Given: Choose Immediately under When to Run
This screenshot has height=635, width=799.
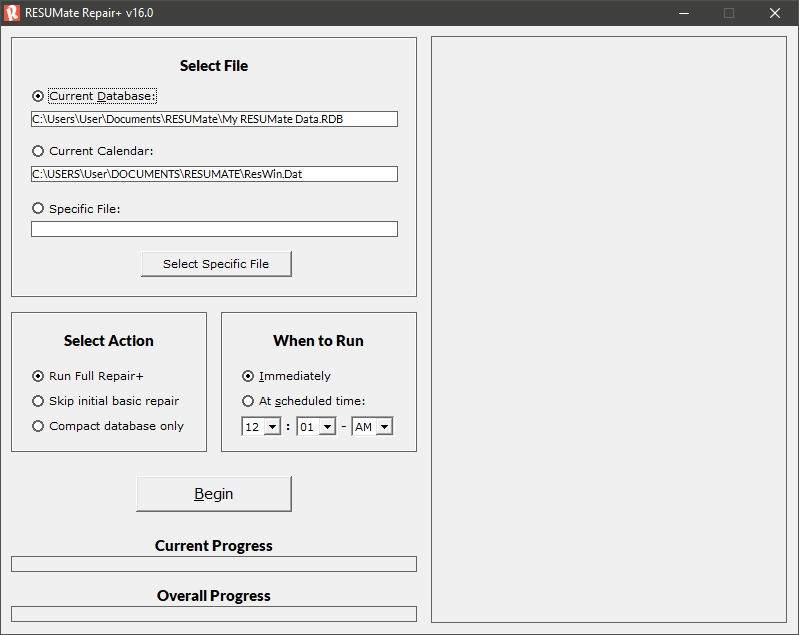Looking at the screenshot, I should coord(248,376).
